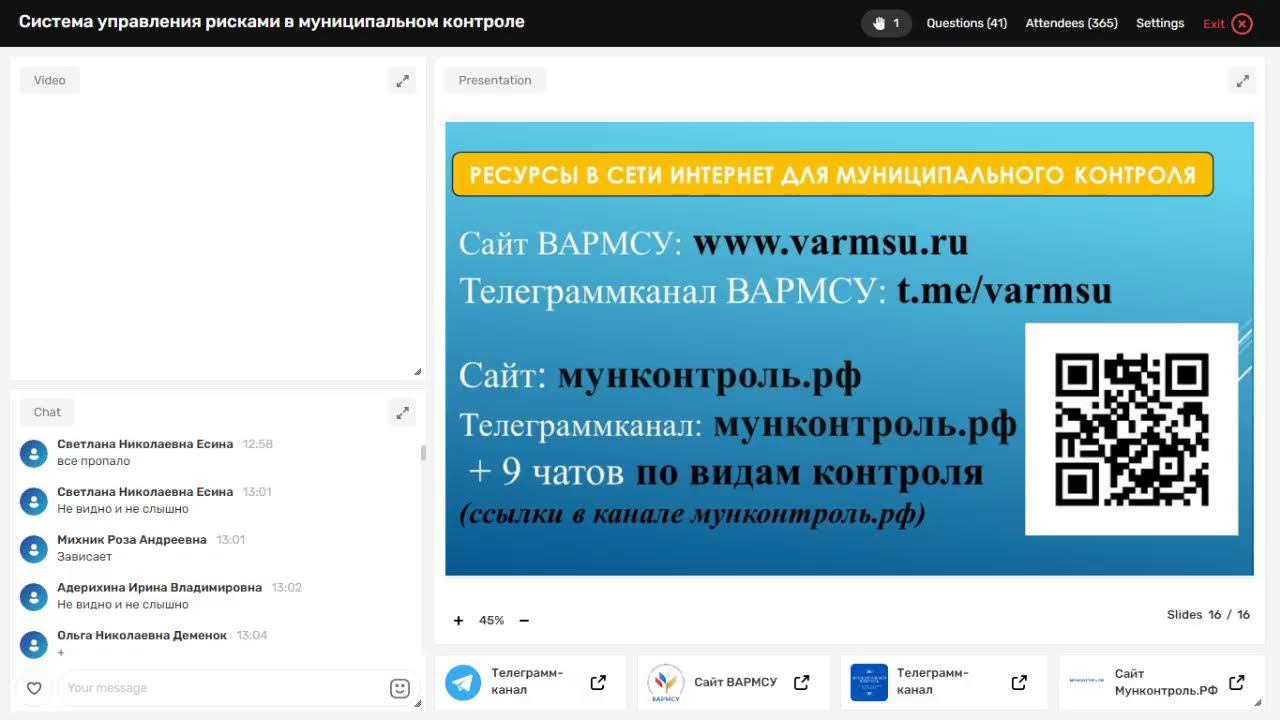Expand the Video panel to fullscreen

402,81
